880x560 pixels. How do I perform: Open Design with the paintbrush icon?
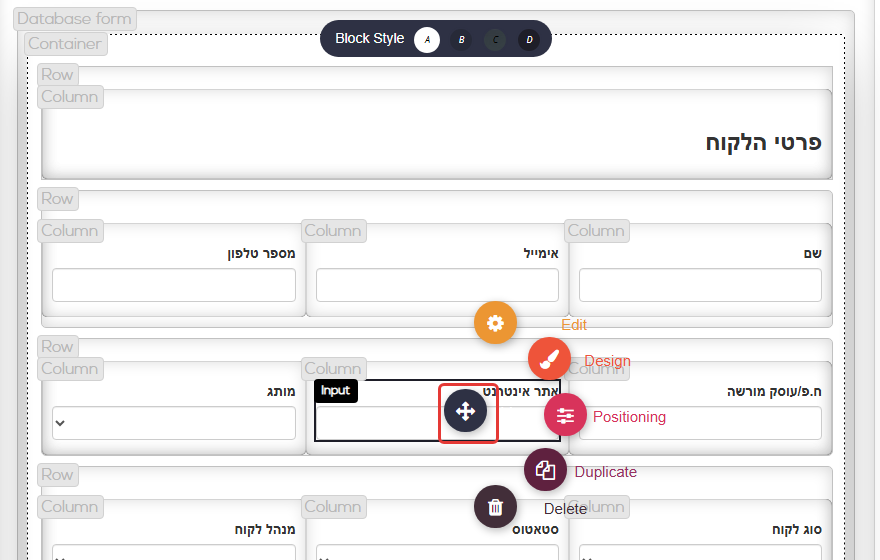[549, 359]
